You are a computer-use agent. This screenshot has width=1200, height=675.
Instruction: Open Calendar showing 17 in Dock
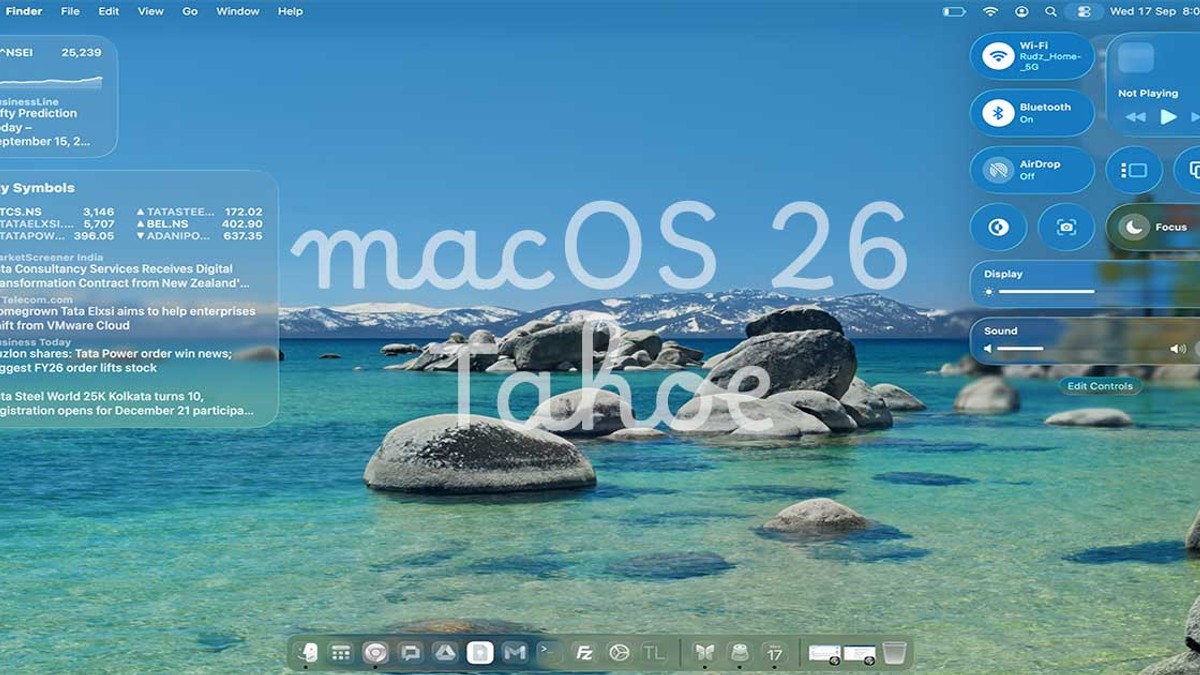tap(774, 653)
